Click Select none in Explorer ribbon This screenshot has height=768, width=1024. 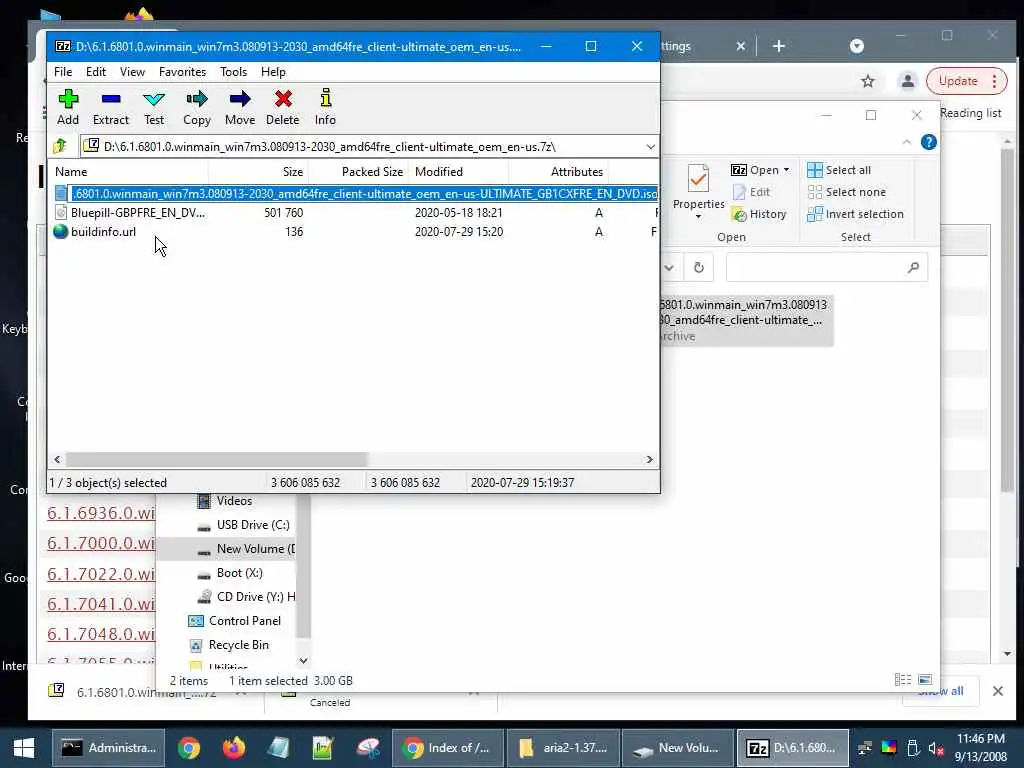[846, 192]
